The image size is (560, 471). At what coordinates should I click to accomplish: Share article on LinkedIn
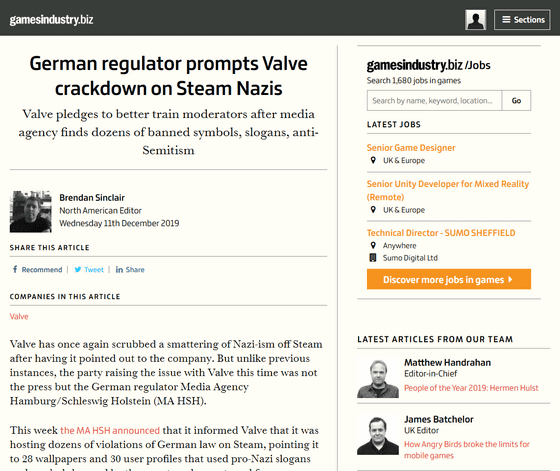pyautogui.click(x=130, y=270)
